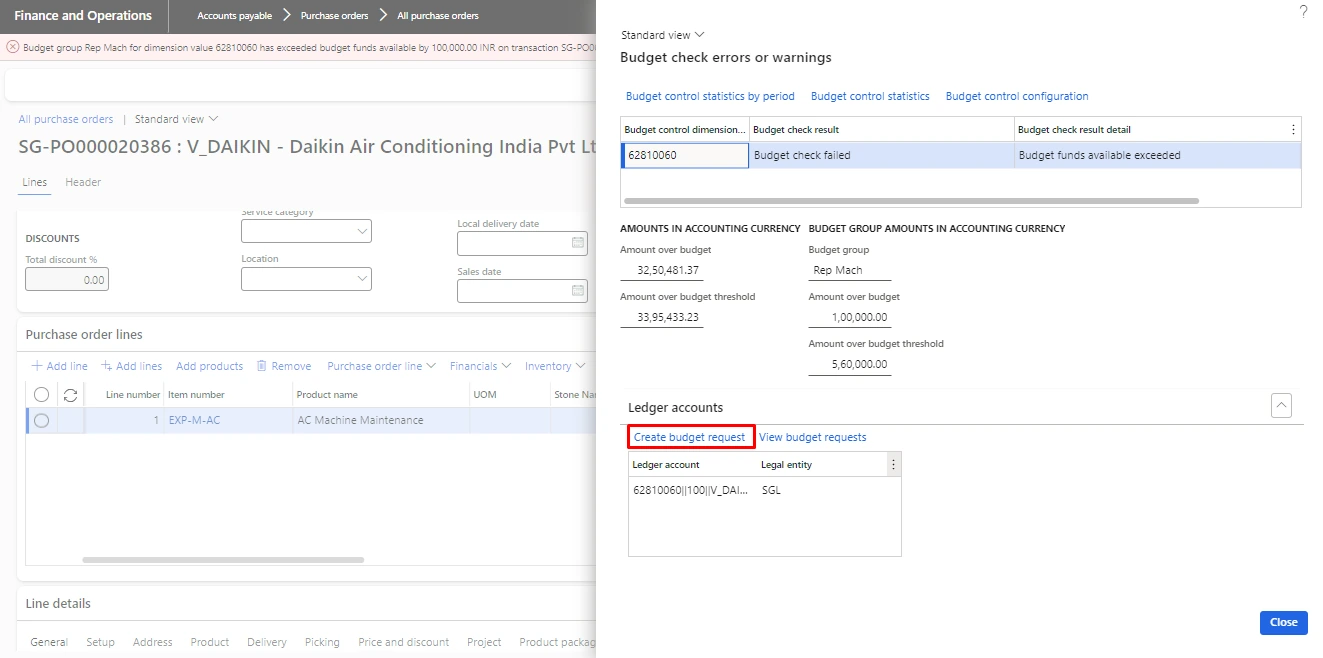Click budget control dimension cell 62810060
The image size is (1323, 658).
685,155
